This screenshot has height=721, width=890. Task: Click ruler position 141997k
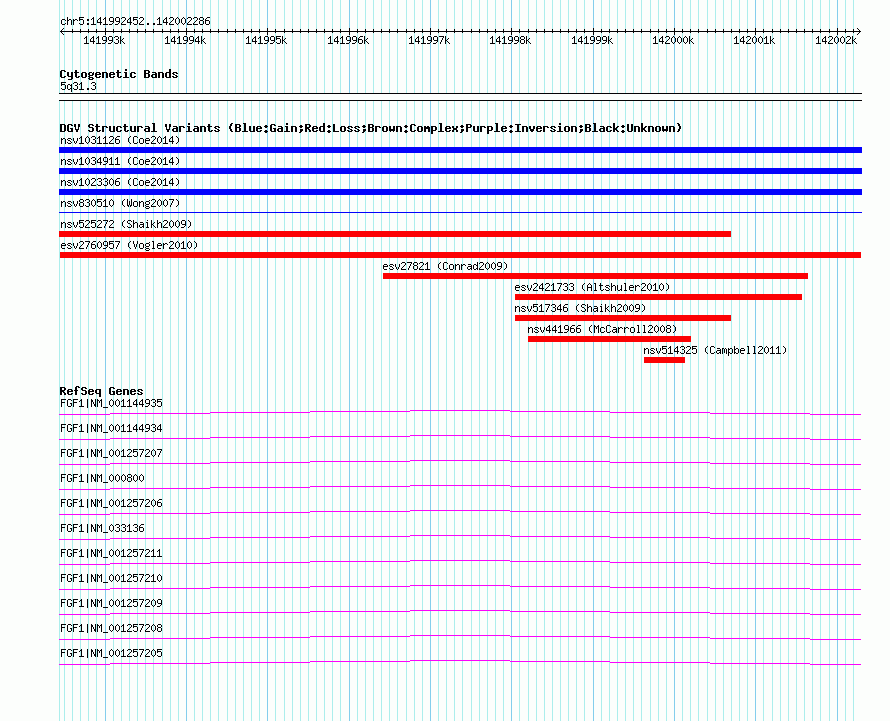coord(429,40)
